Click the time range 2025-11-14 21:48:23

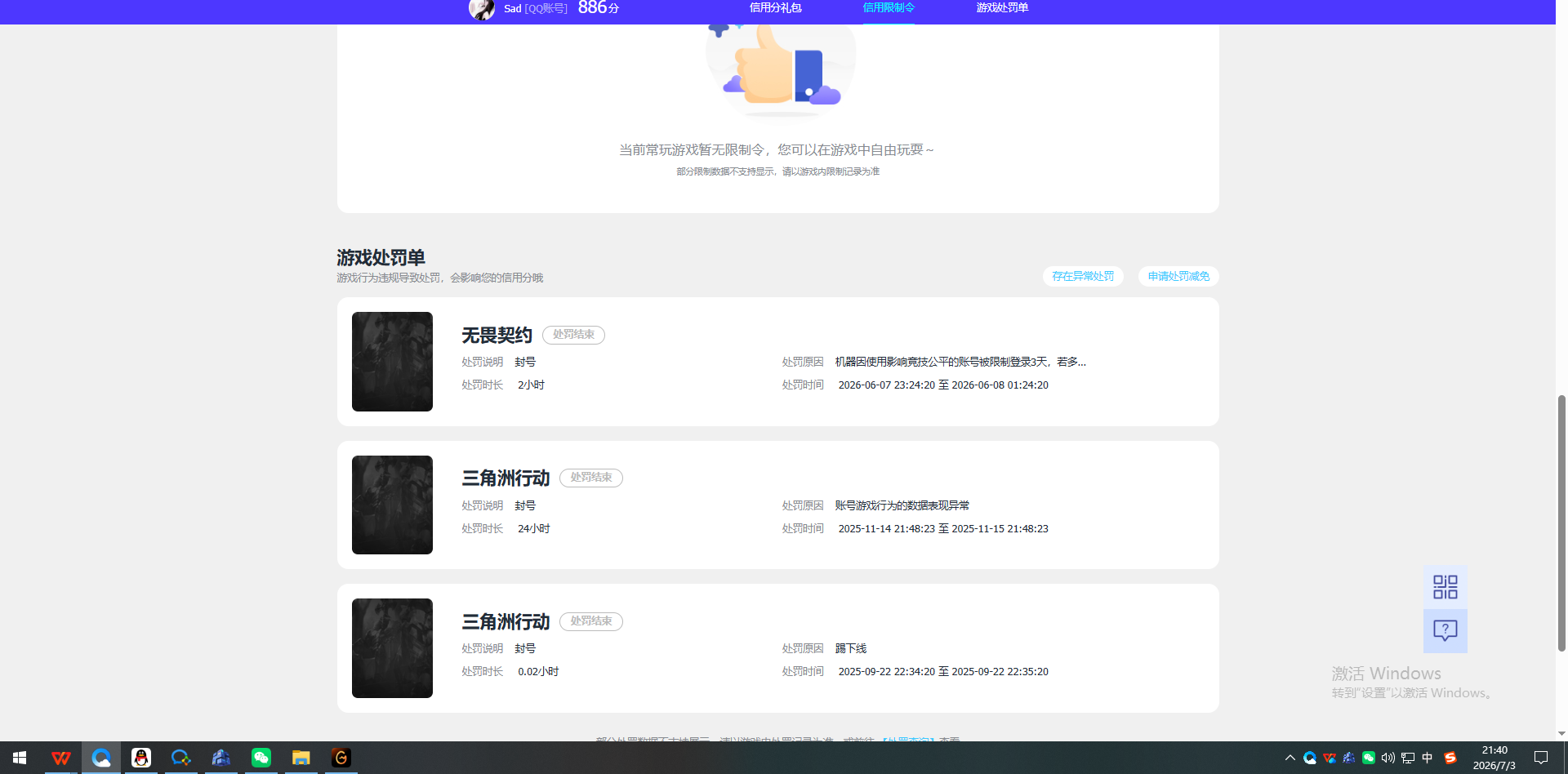coord(943,528)
